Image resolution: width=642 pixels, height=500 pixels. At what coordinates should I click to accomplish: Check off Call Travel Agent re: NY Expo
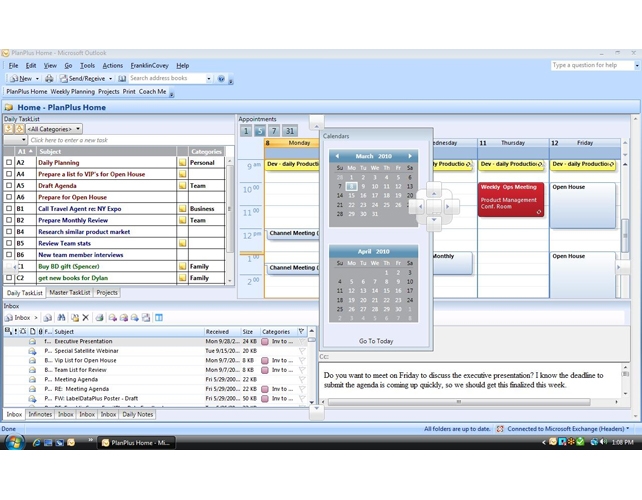coord(9,208)
